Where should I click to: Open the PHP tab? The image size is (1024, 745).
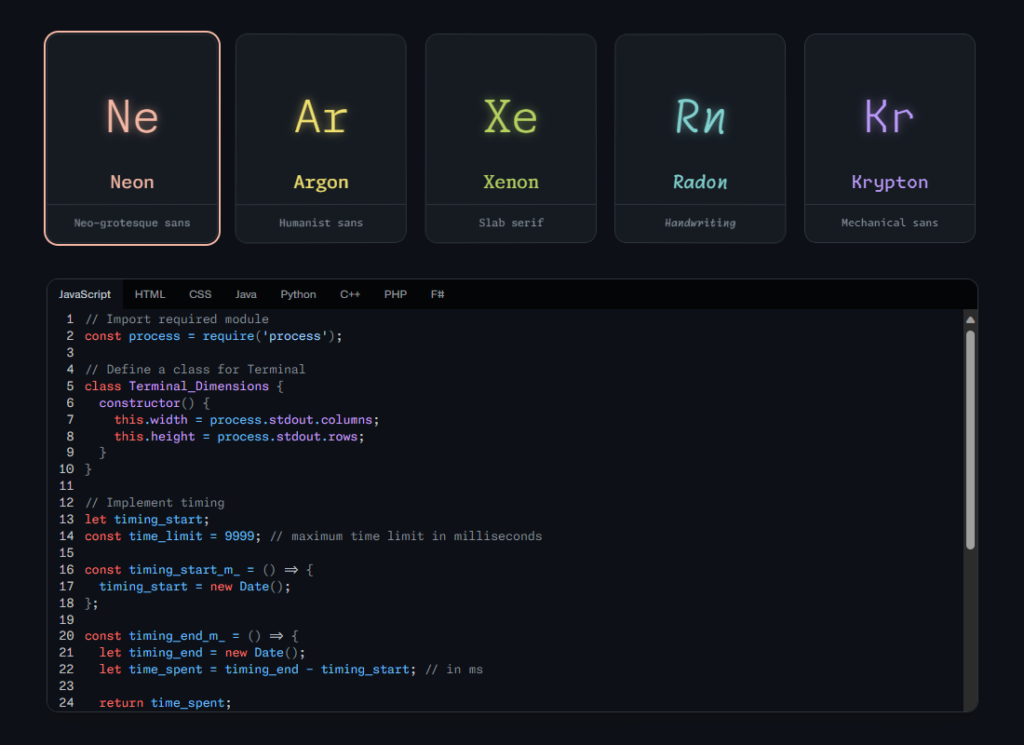395,294
